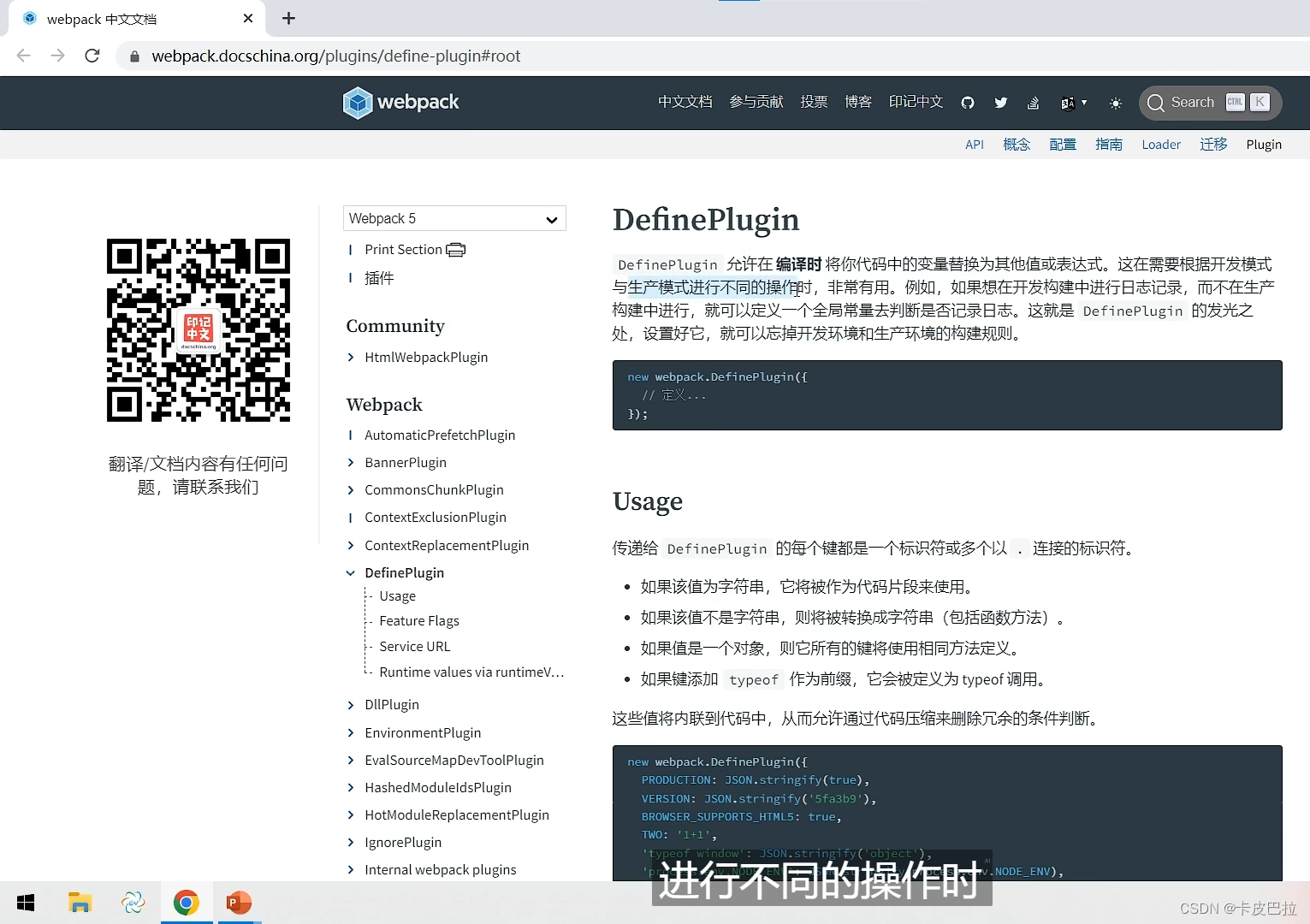
Task: Open the Twitter icon link
Action: pyautogui.click(x=1001, y=103)
